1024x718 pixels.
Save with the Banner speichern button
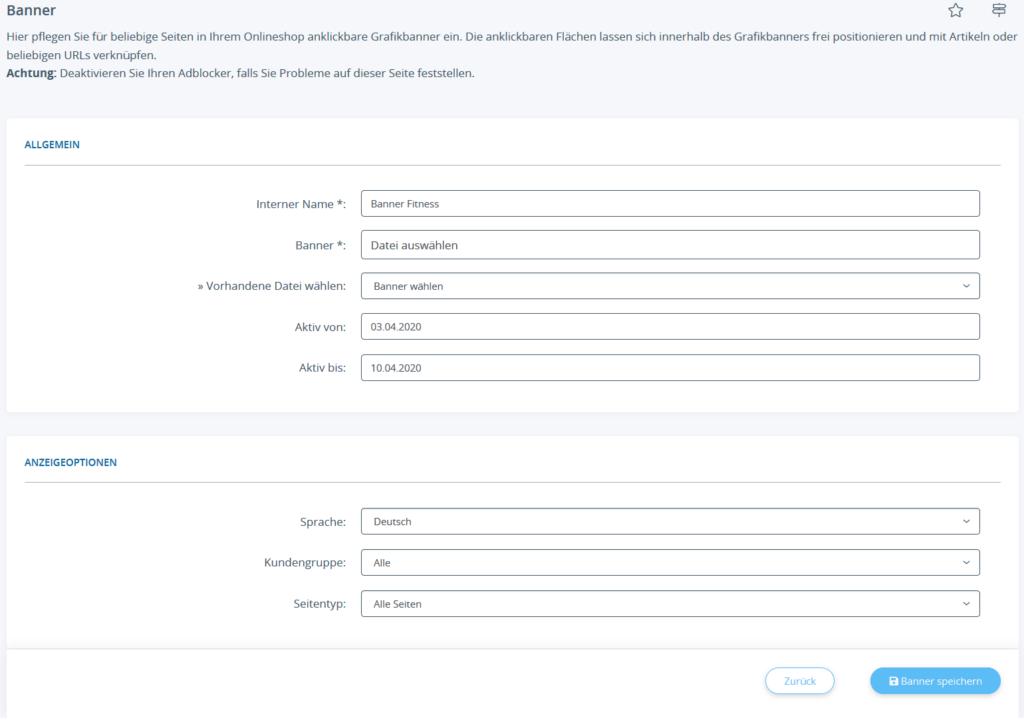935,681
